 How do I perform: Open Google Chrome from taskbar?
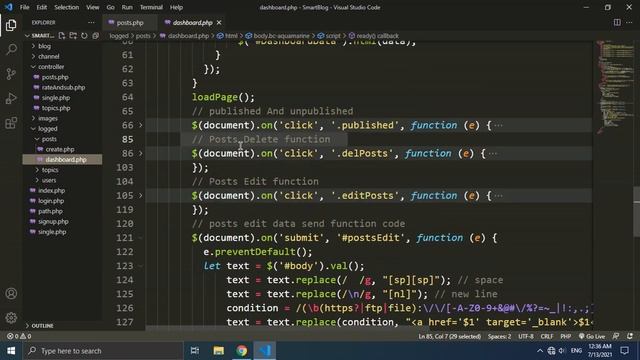242,351
